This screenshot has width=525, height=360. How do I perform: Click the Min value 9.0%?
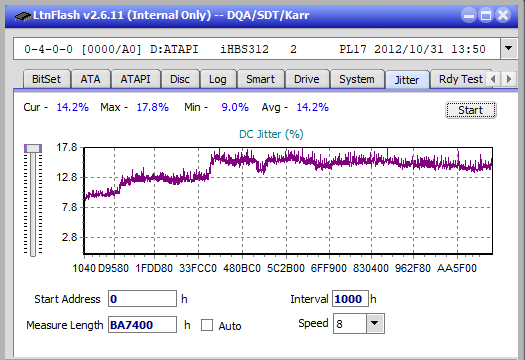point(235,107)
